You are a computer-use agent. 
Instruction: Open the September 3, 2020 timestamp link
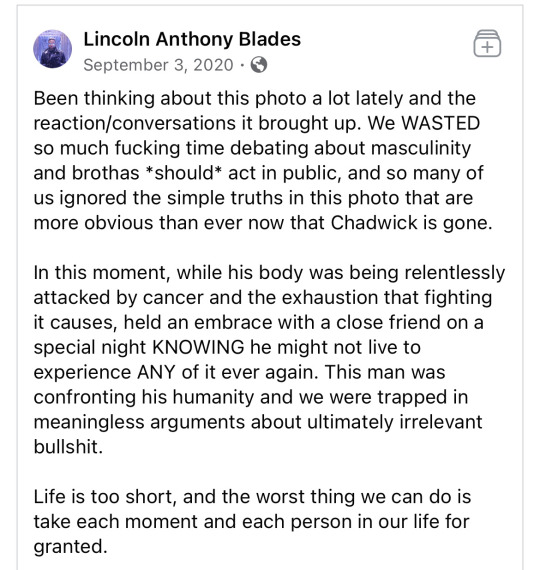coord(158,65)
